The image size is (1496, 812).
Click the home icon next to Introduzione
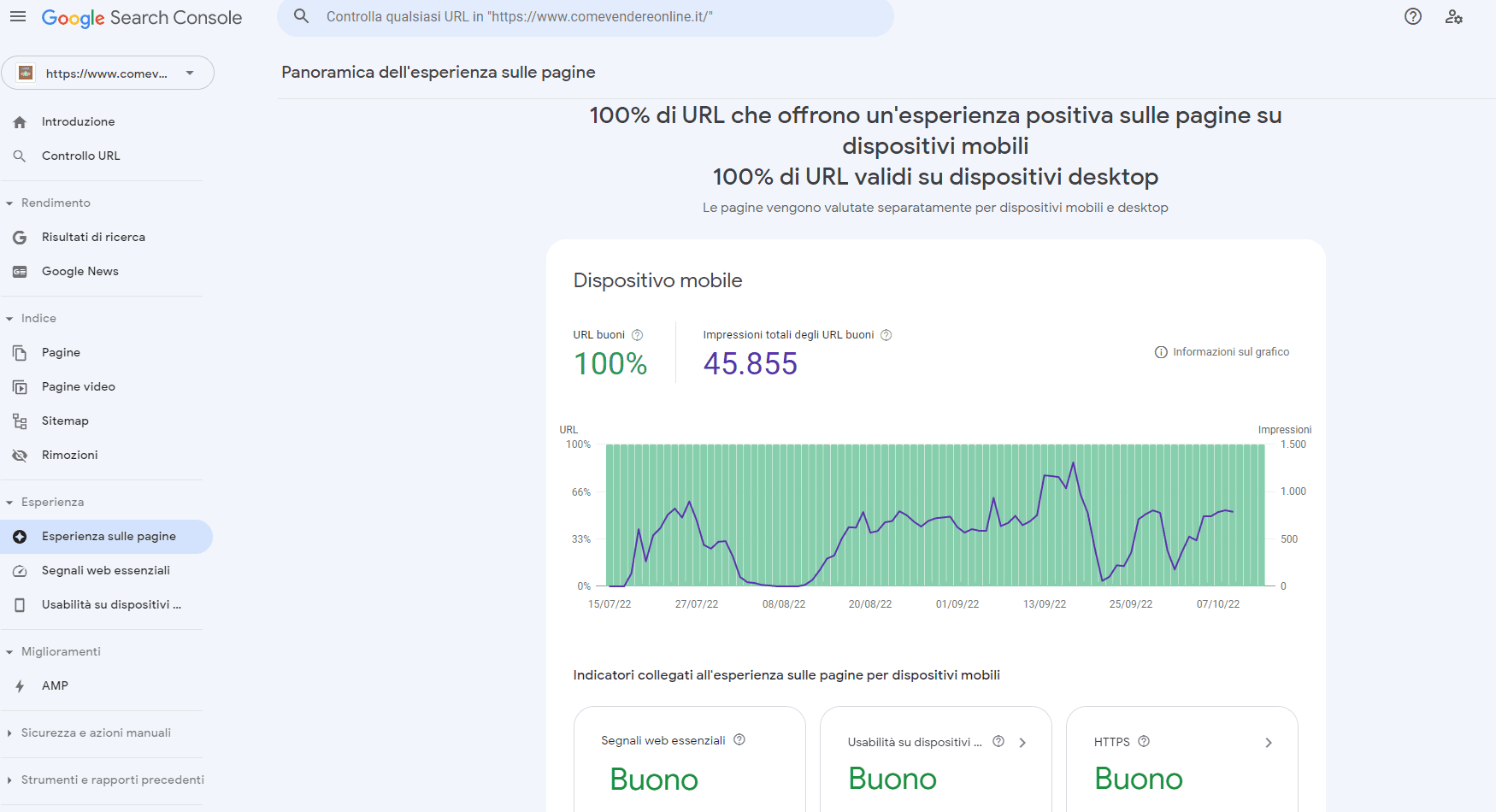[x=20, y=121]
